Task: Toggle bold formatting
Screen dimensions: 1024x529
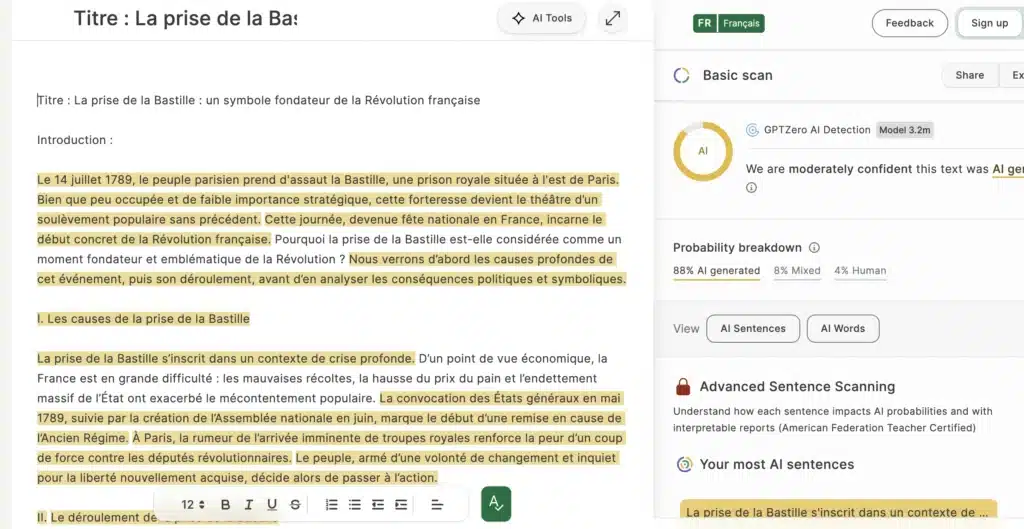Action: point(225,504)
